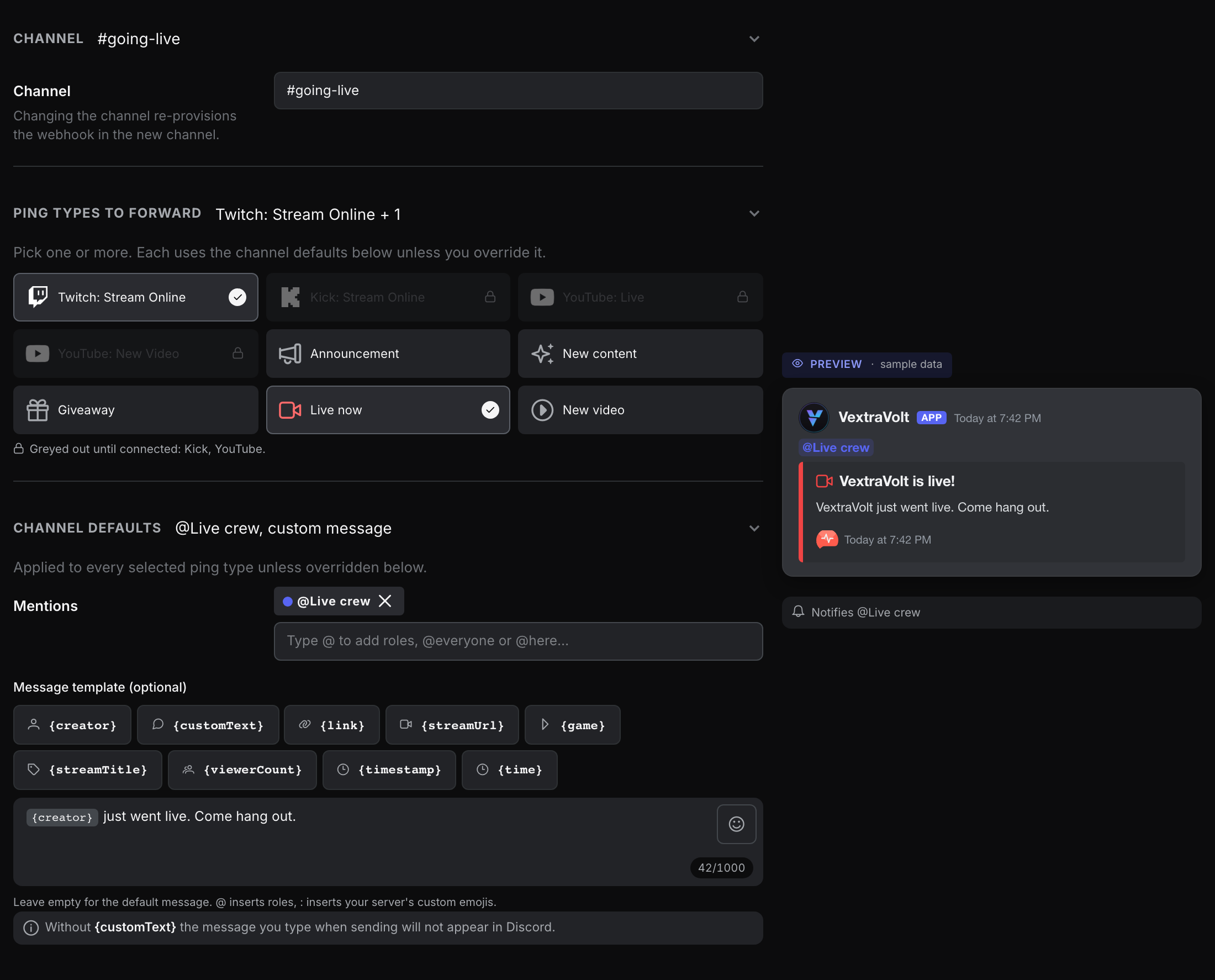The height and width of the screenshot is (980, 1215).
Task: Insert the {creator} variable
Action: click(72, 725)
